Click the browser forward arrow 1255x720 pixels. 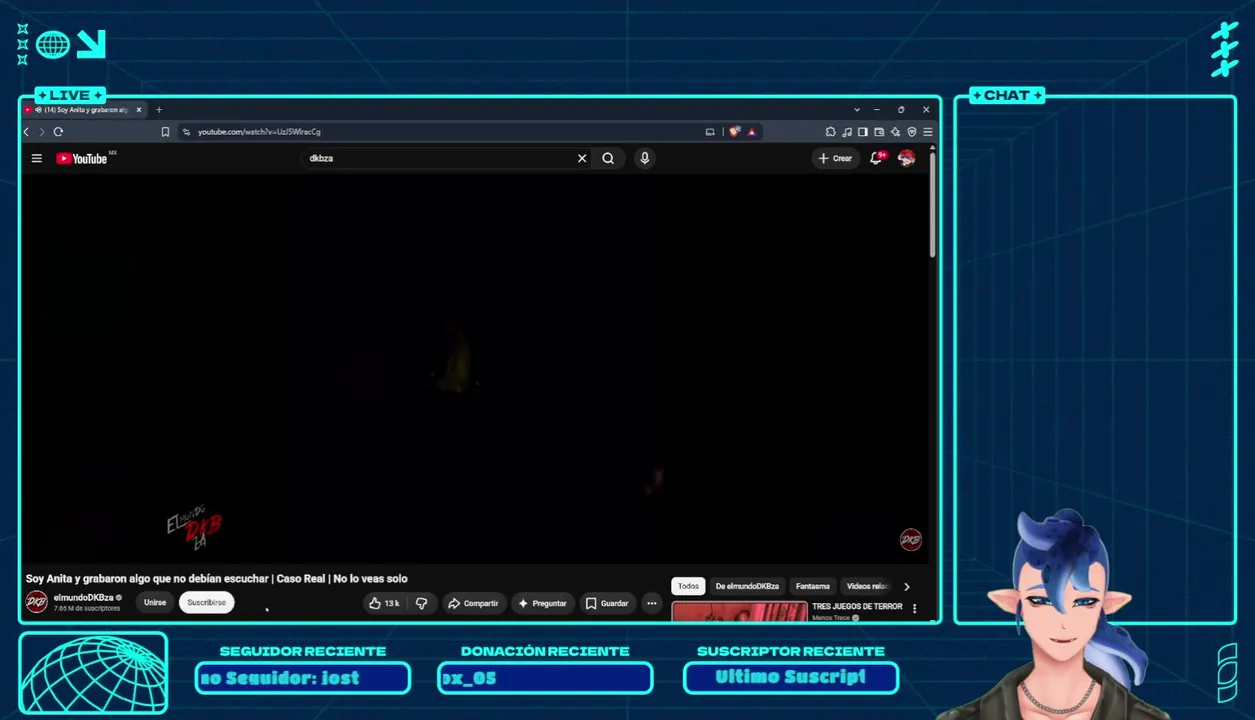(41, 132)
